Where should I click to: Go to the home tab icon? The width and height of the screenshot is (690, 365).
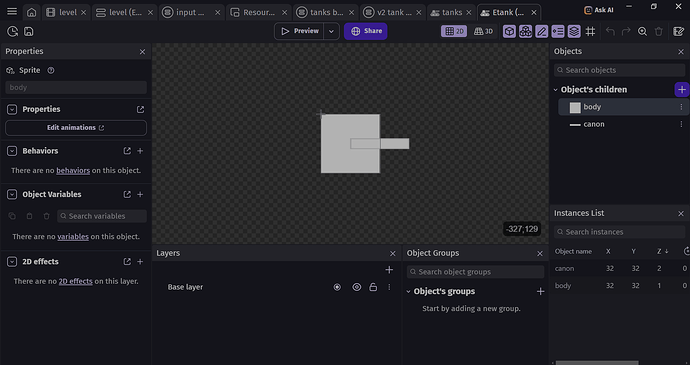pyautogui.click(x=31, y=12)
